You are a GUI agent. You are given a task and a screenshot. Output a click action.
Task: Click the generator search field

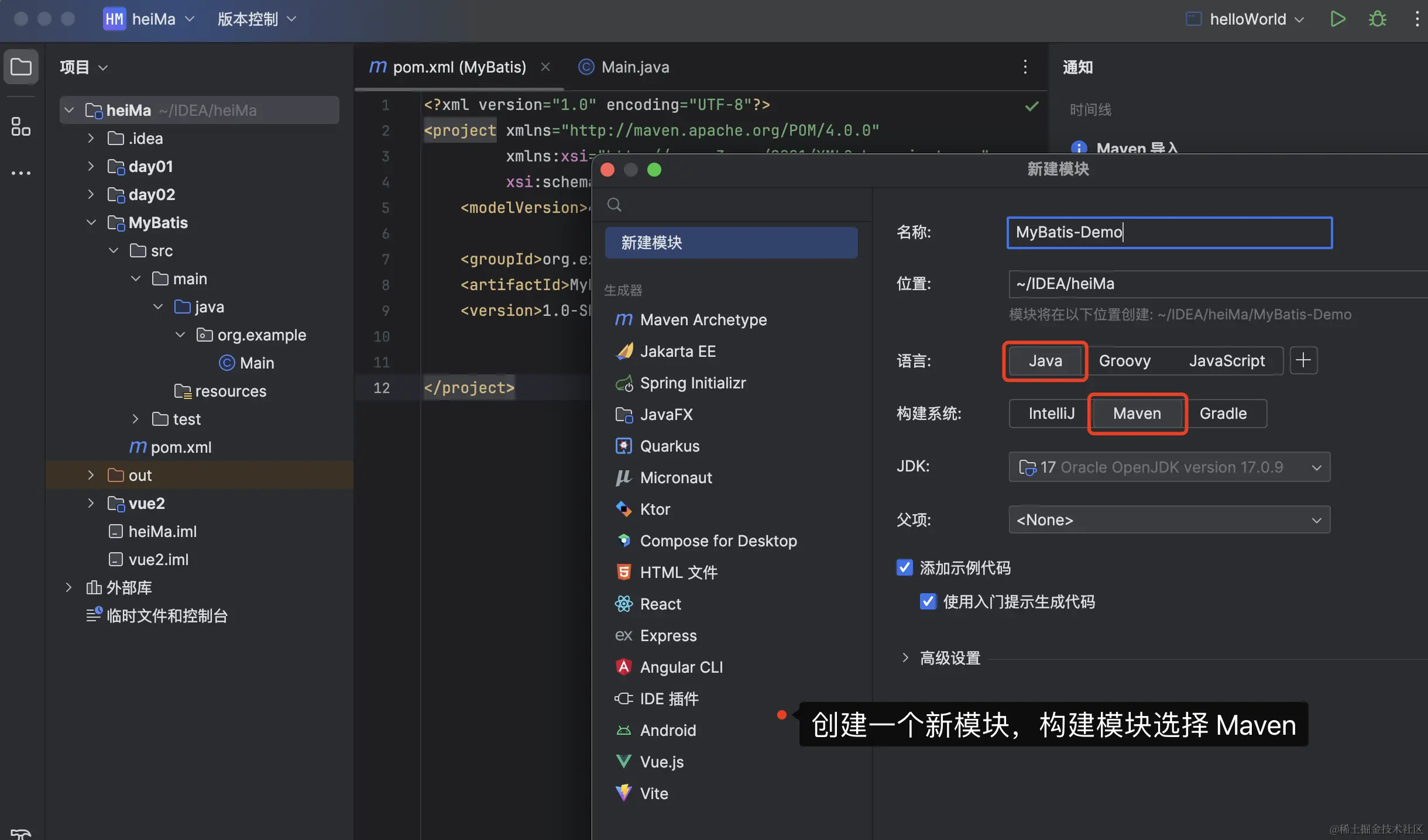coord(731,205)
